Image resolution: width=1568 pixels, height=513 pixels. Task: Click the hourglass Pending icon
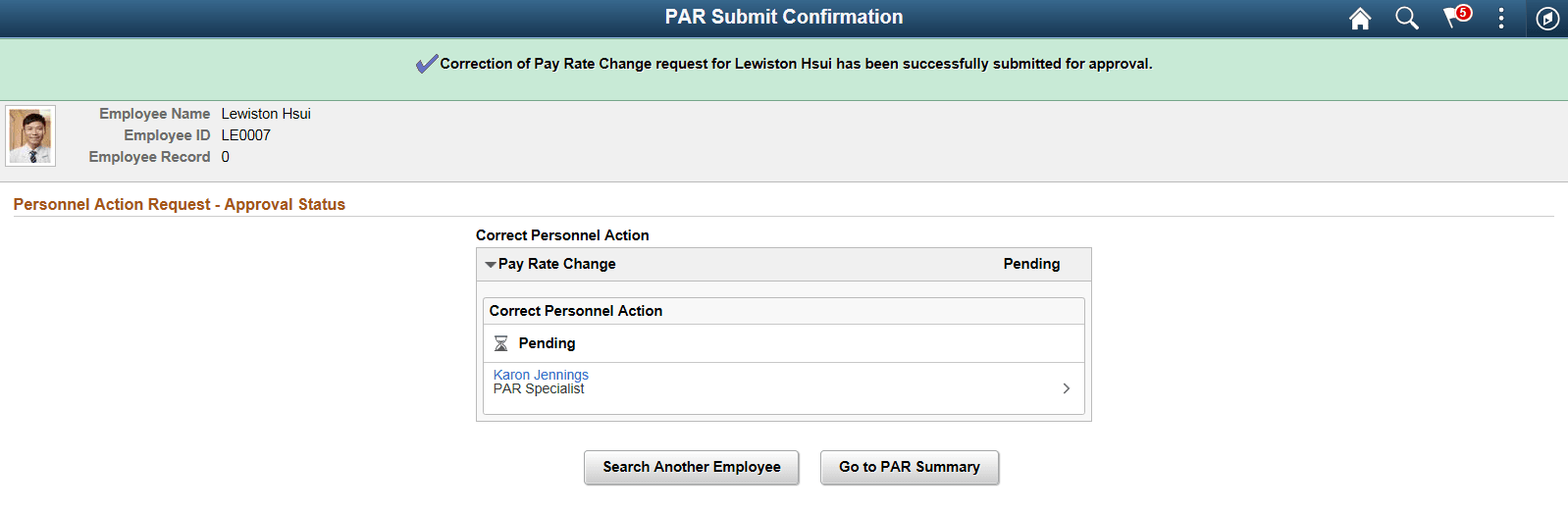coord(500,343)
